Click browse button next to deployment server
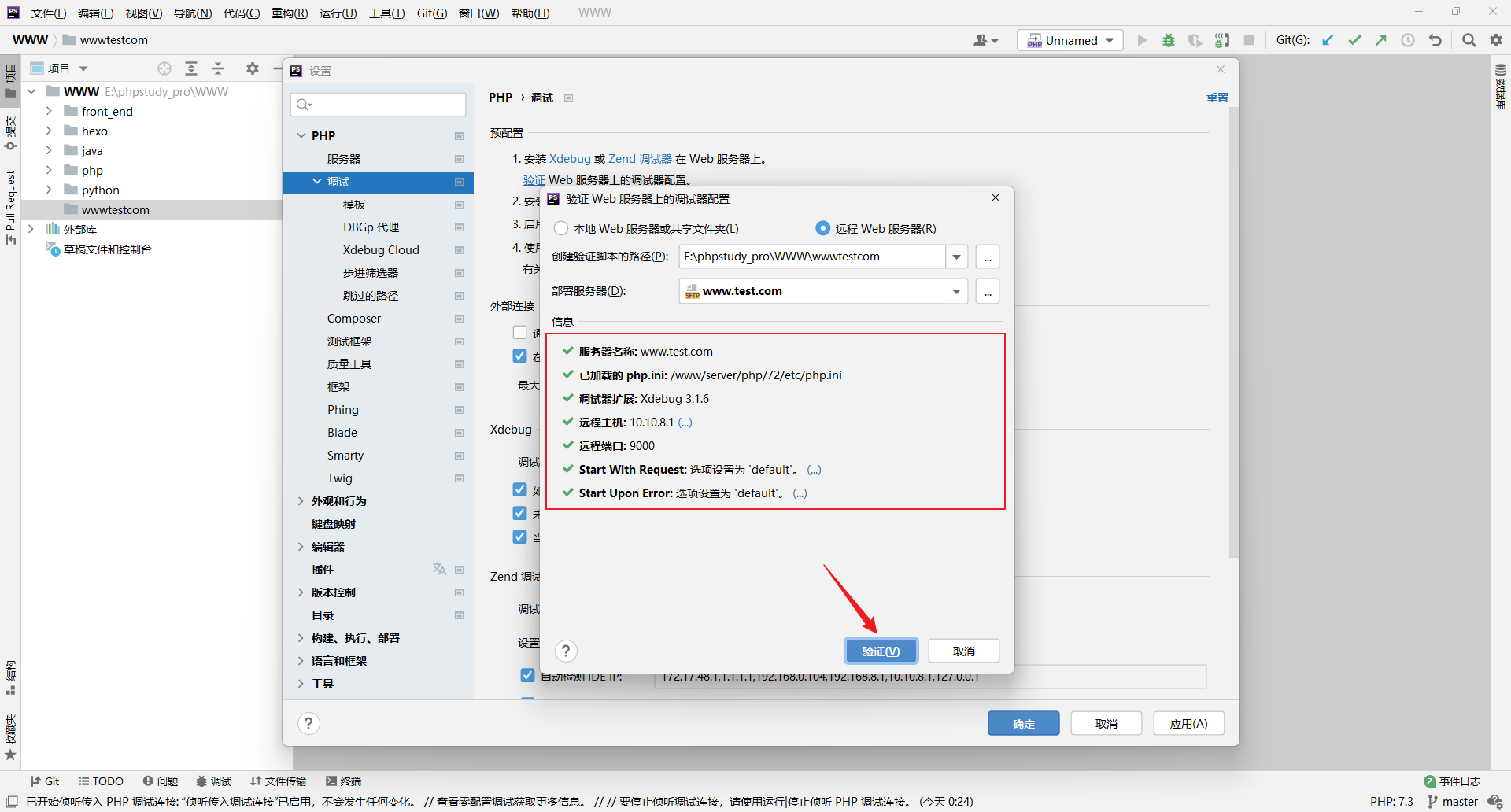Image resolution: width=1511 pixels, height=812 pixels. pyautogui.click(x=988, y=291)
